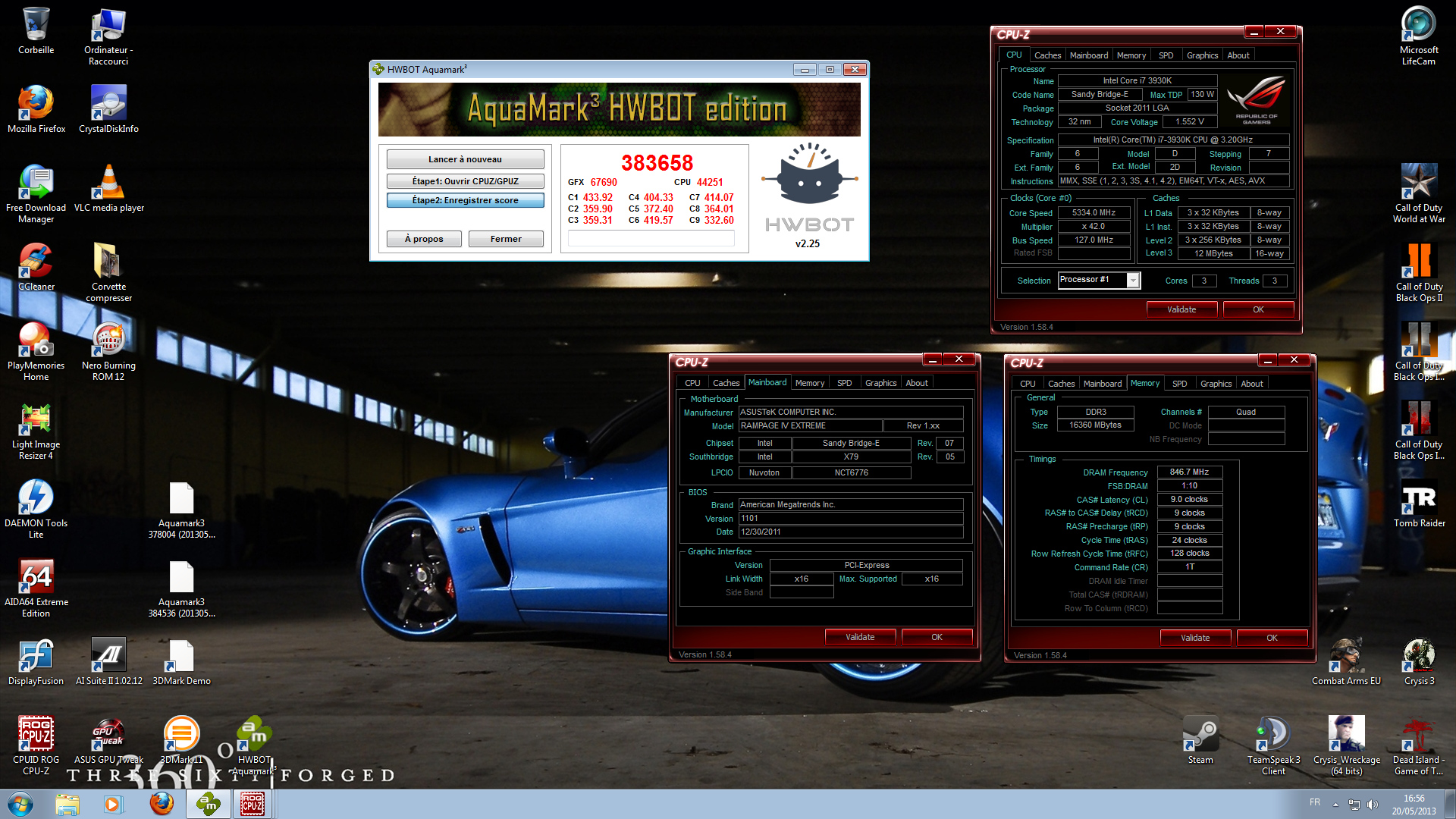This screenshot has width=1456, height=819.
Task: Click the À propos button
Action: (x=424, y=239)
